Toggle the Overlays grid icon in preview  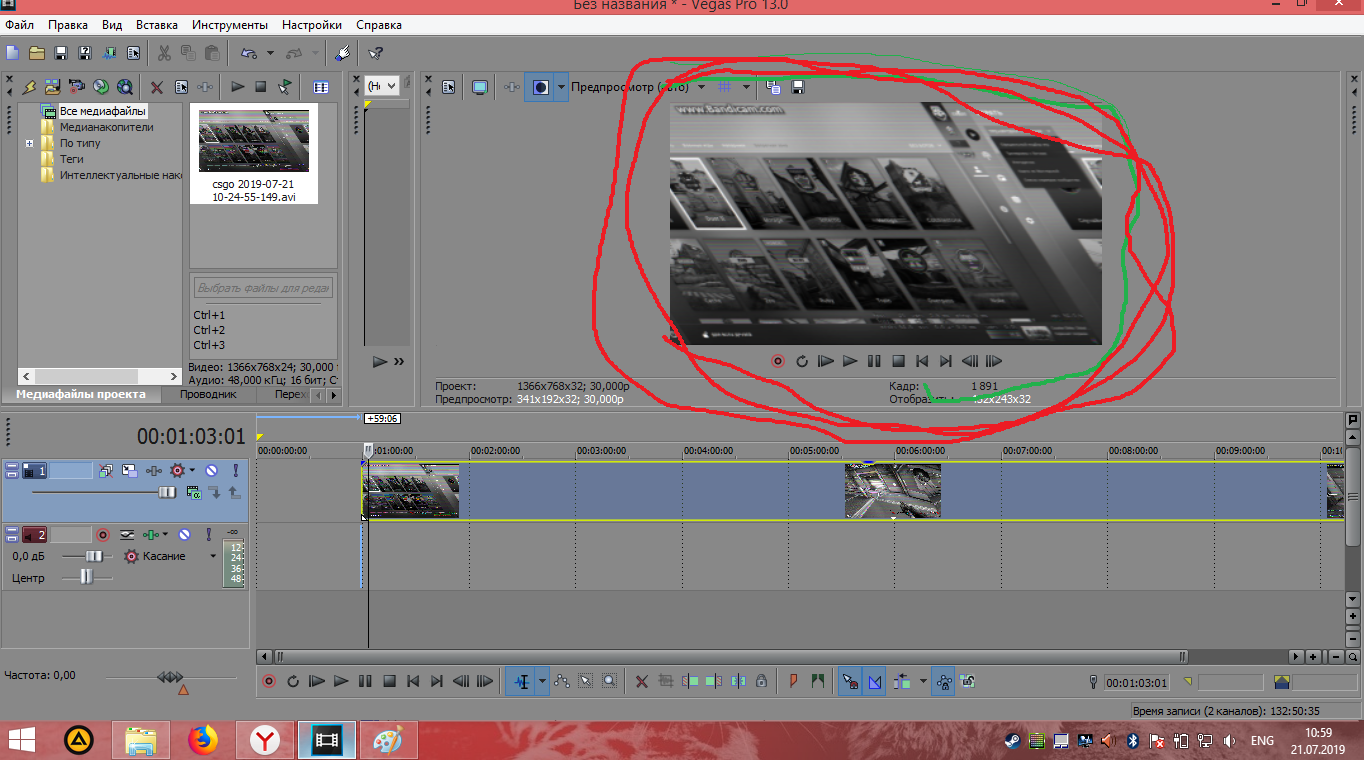[x=726, y=87]
